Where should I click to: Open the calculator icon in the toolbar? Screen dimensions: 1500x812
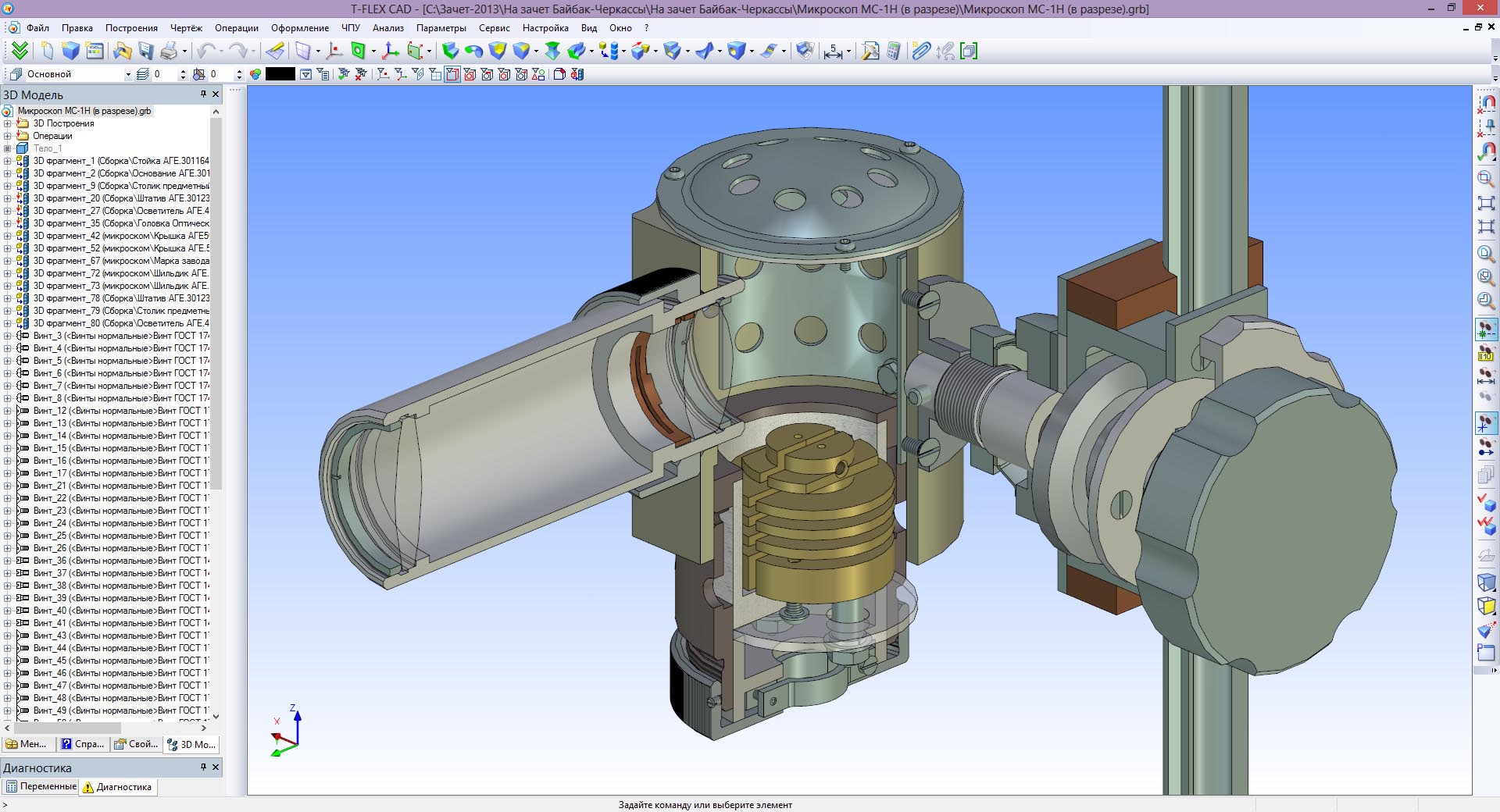point(894,51)
